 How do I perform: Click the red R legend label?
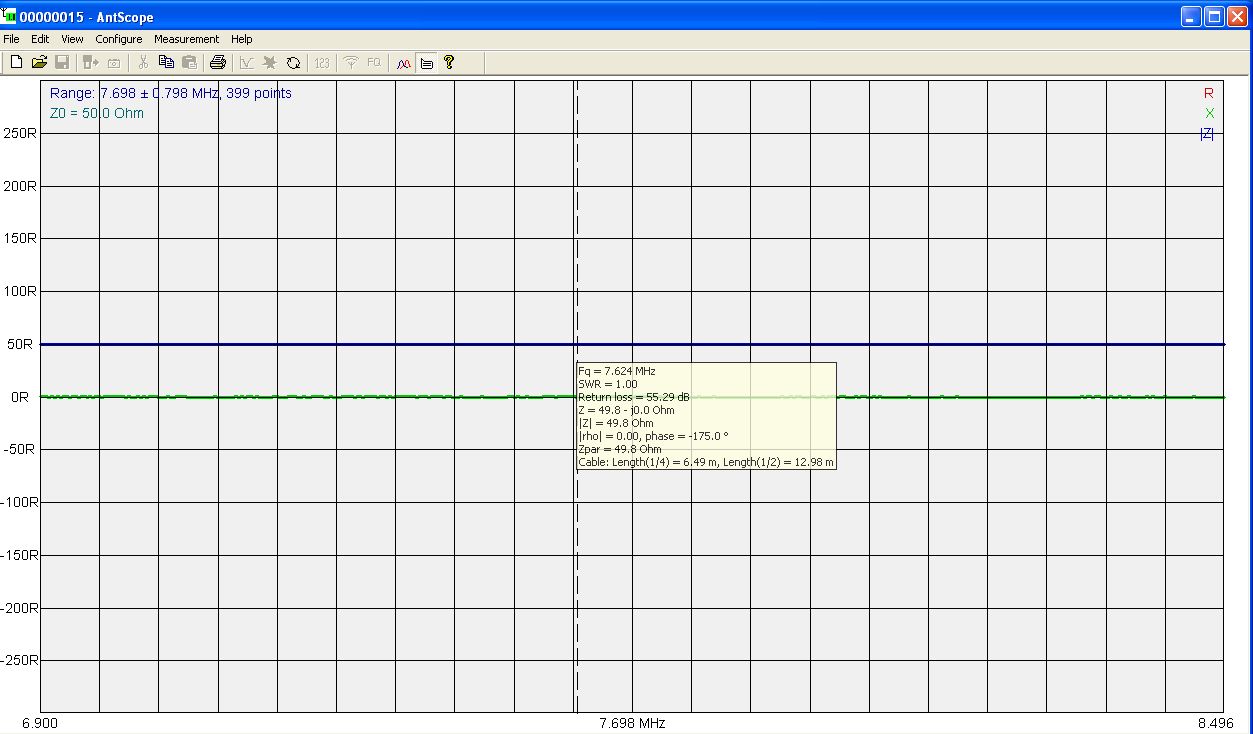(1208, 93)
